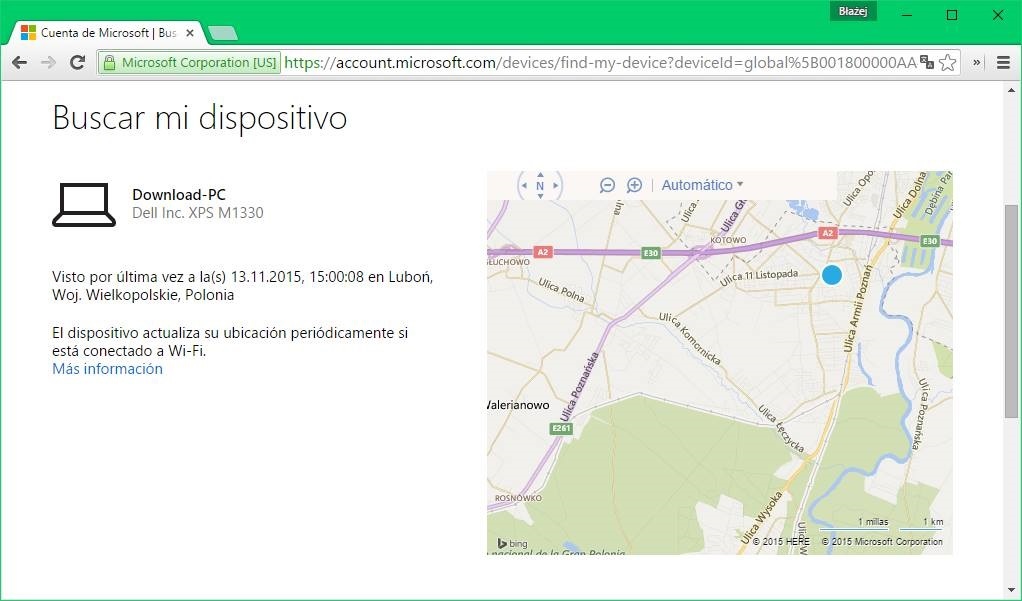Close the Cuenta de Microsoft tab
This screenshot has height=601, width=1022.
click(190, 33)
